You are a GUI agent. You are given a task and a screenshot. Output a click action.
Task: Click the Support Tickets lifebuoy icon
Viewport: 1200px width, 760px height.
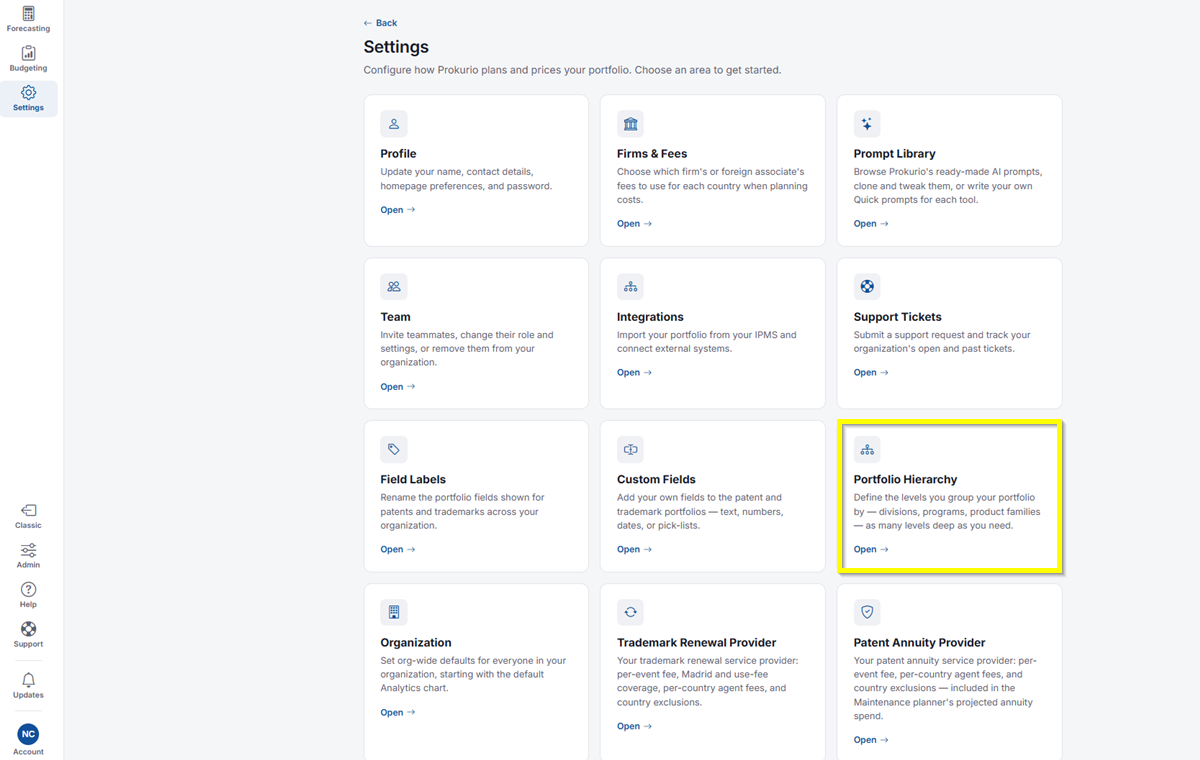(x=867, y=287)
